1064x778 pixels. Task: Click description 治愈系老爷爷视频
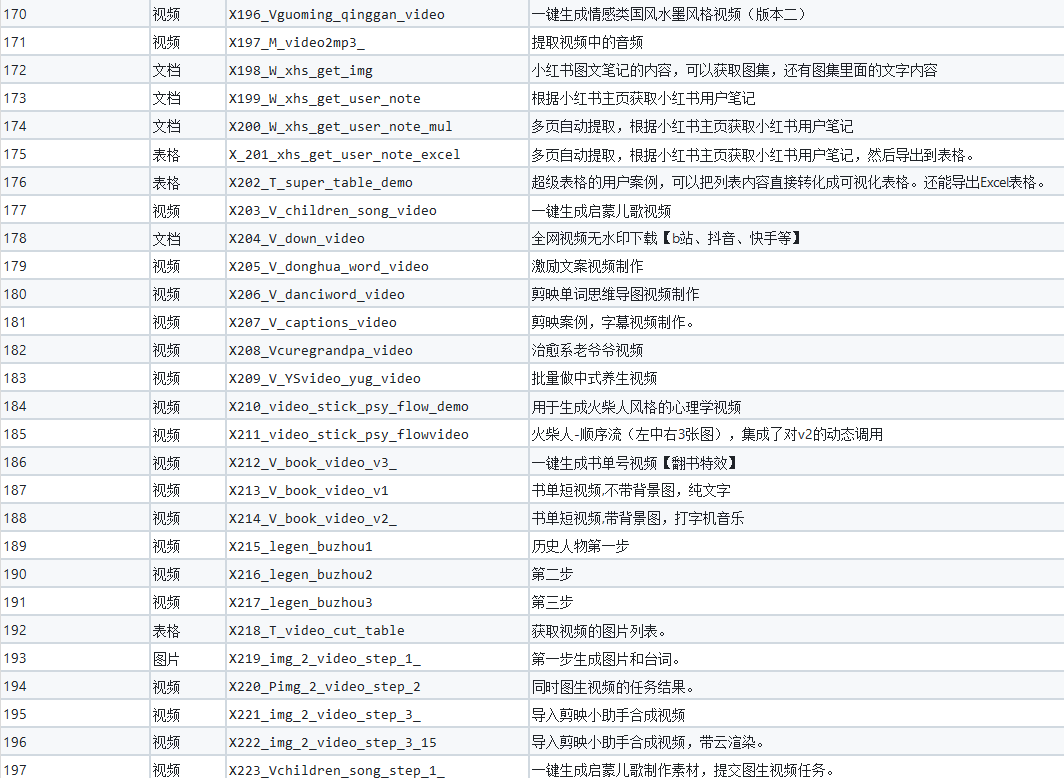pos(587,350)
